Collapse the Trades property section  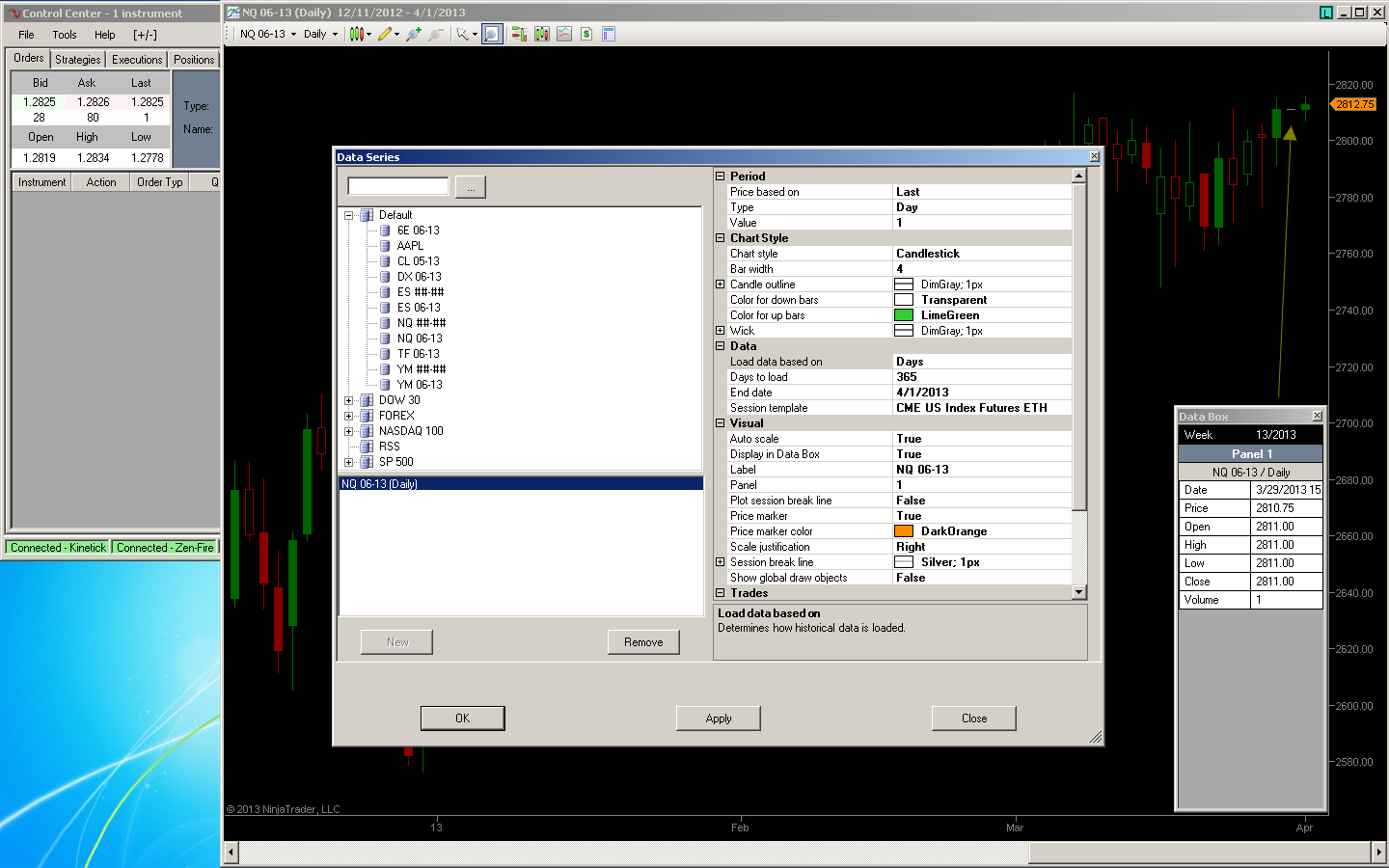(721, 593)
